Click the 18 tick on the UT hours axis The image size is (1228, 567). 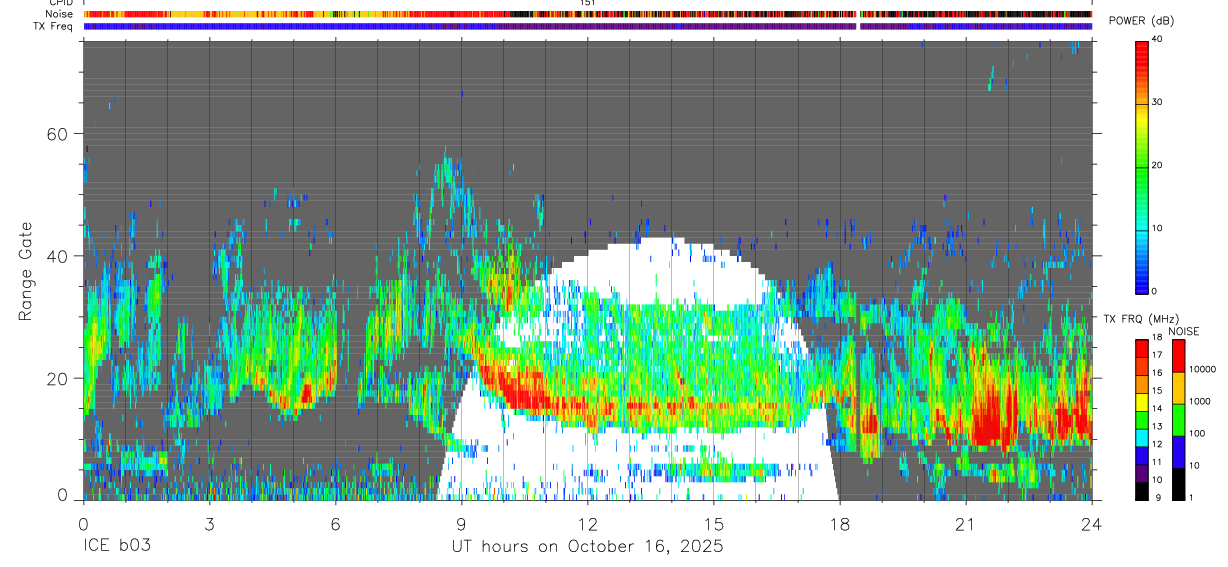[x=840, y=524]
